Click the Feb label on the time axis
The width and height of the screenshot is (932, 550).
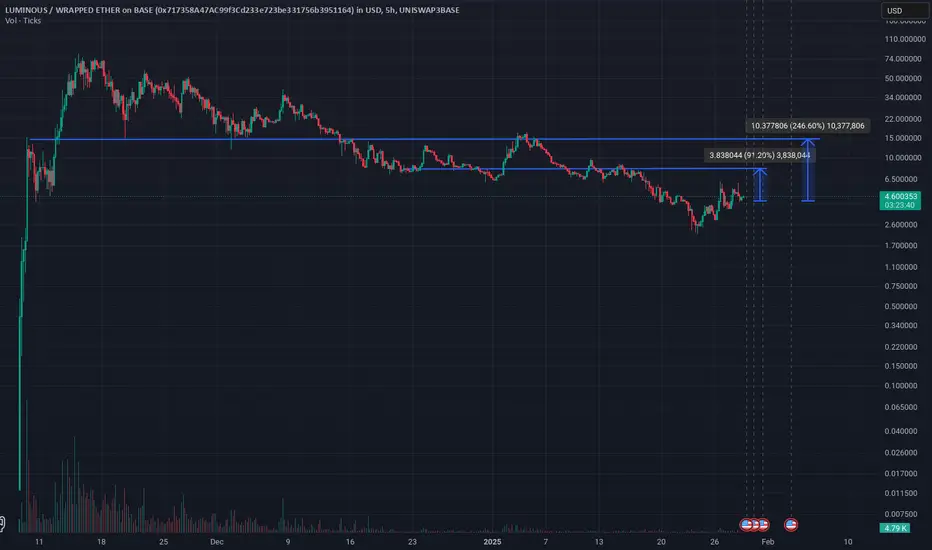tap(767, 542)
